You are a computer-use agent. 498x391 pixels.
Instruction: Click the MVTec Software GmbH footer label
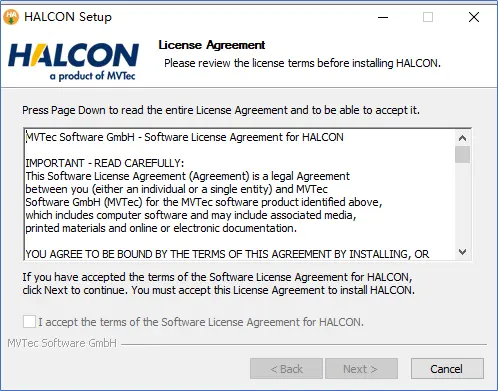(62, 343)
